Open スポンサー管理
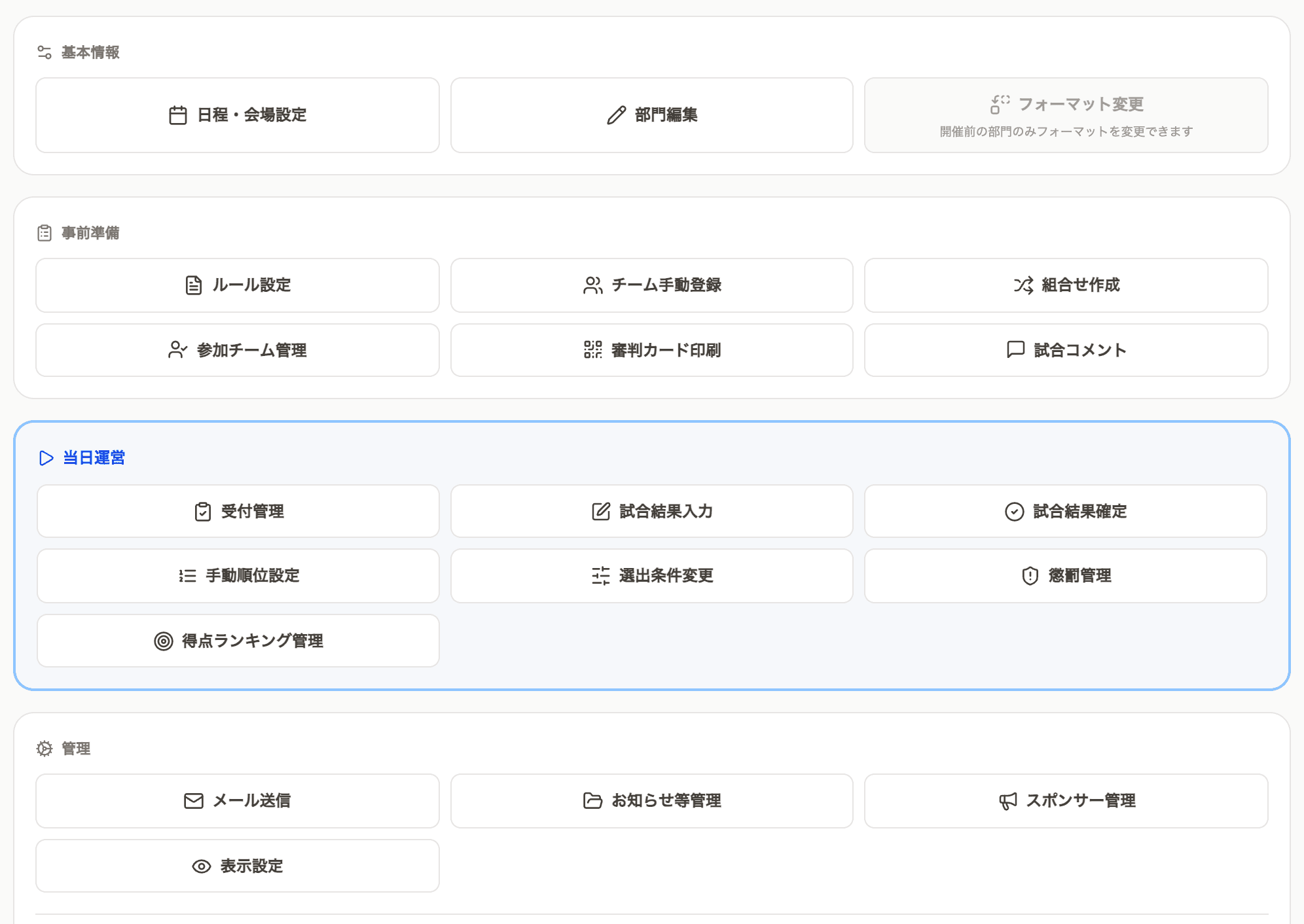 1066,801
